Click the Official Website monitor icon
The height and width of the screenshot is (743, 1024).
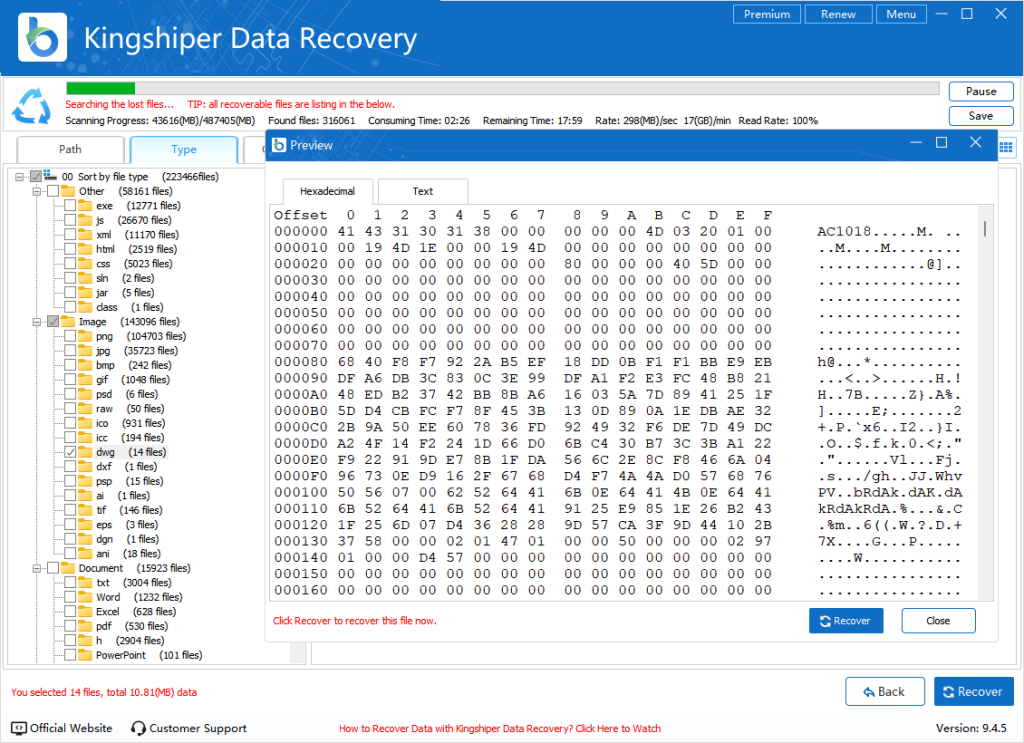(x=19, y=728)
